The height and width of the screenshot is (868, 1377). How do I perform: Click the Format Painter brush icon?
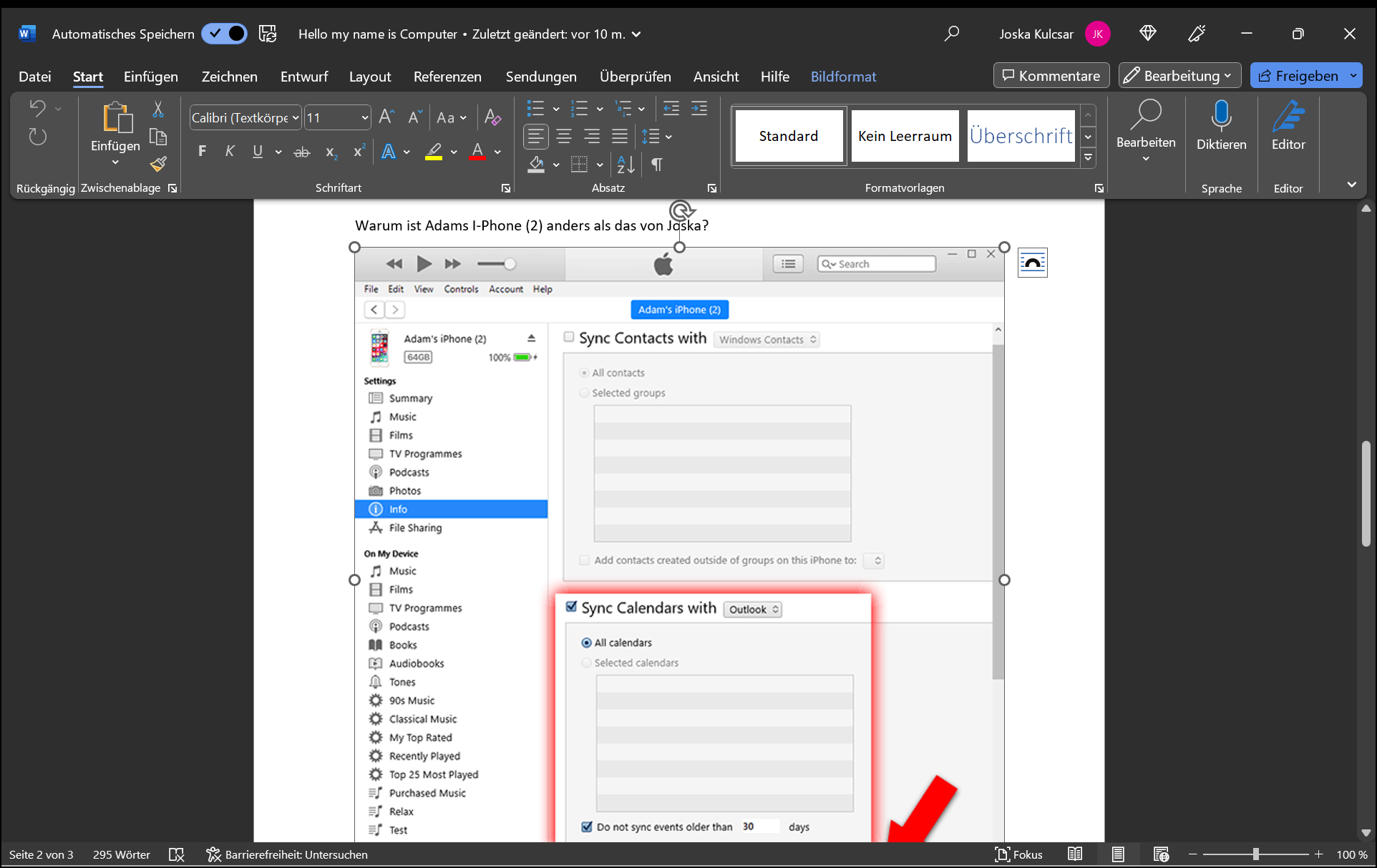click(x=158, y=165)
